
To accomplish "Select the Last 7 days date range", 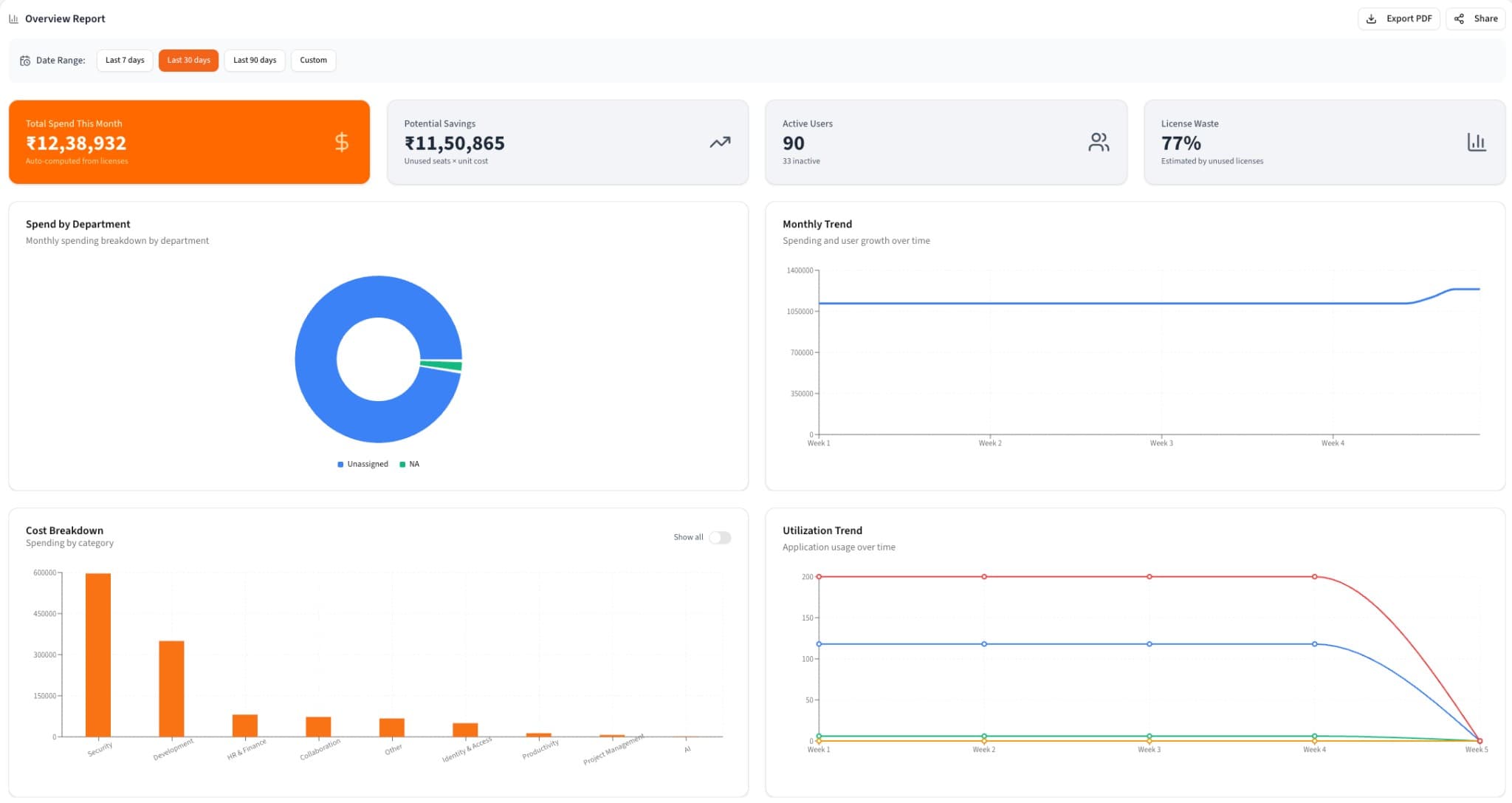I will (124, 60).
